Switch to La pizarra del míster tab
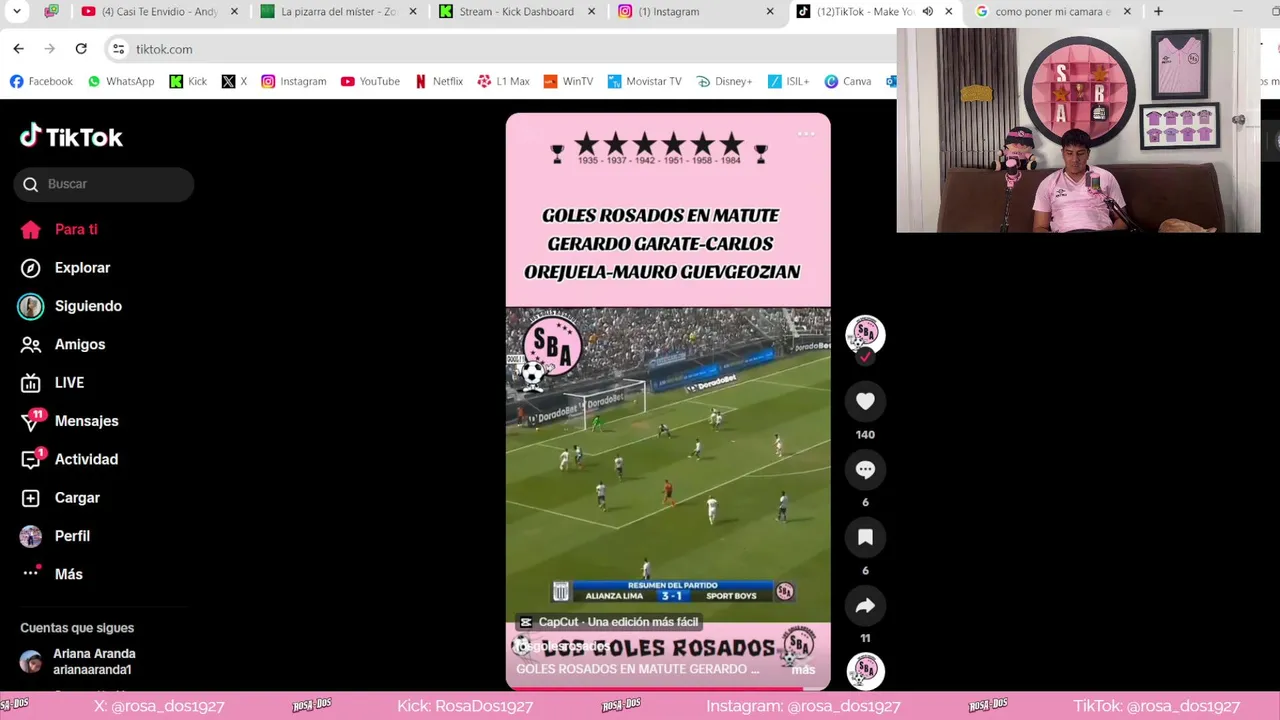Screen dimensions: 1280x720 pyautogui.click(x=338, y=12)
